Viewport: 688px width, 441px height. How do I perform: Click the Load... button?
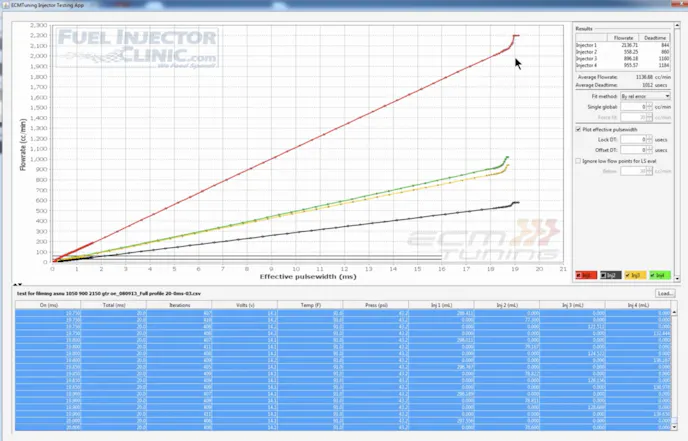tap(664, 294)
